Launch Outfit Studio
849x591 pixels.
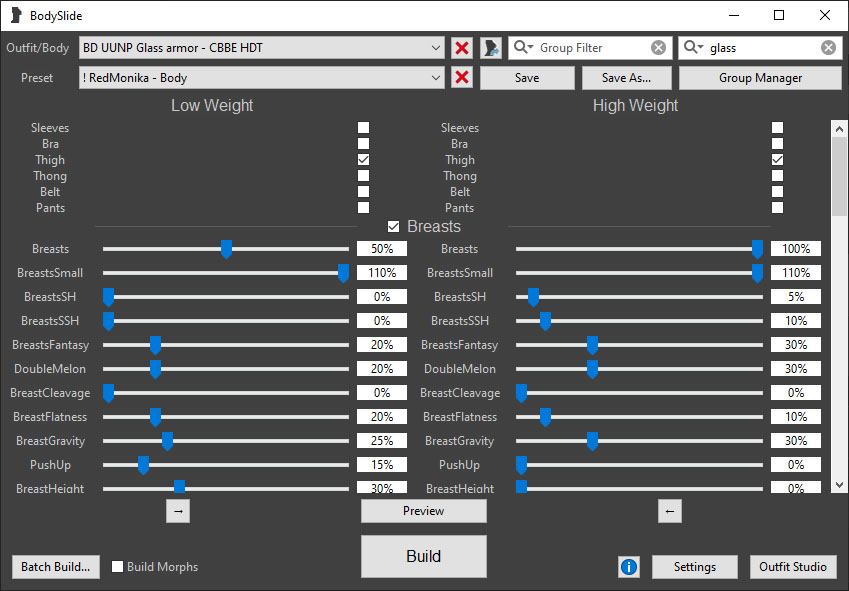pyautogui.click(x=793, y=567)
